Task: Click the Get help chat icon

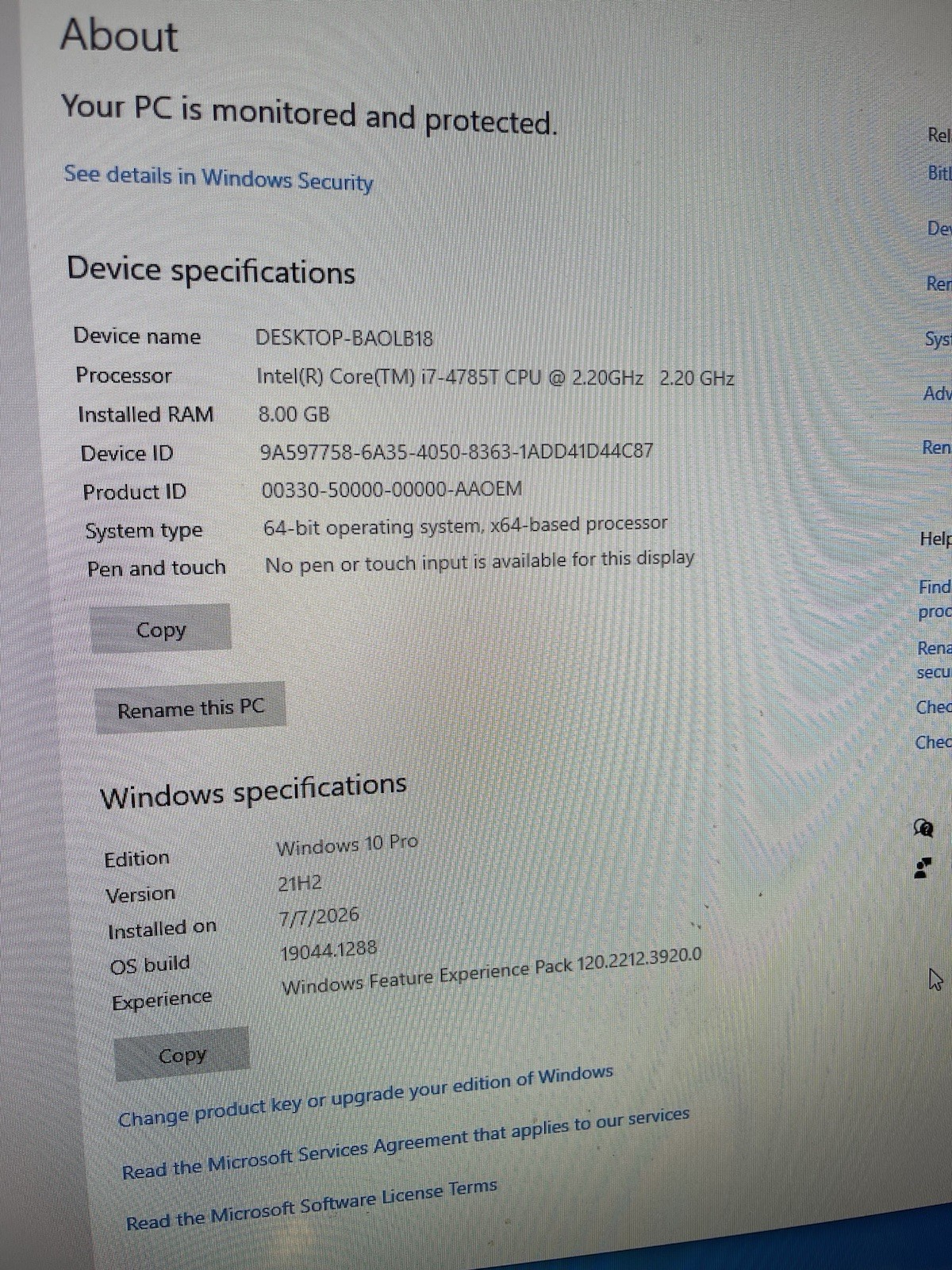Action: pos(923,829)
